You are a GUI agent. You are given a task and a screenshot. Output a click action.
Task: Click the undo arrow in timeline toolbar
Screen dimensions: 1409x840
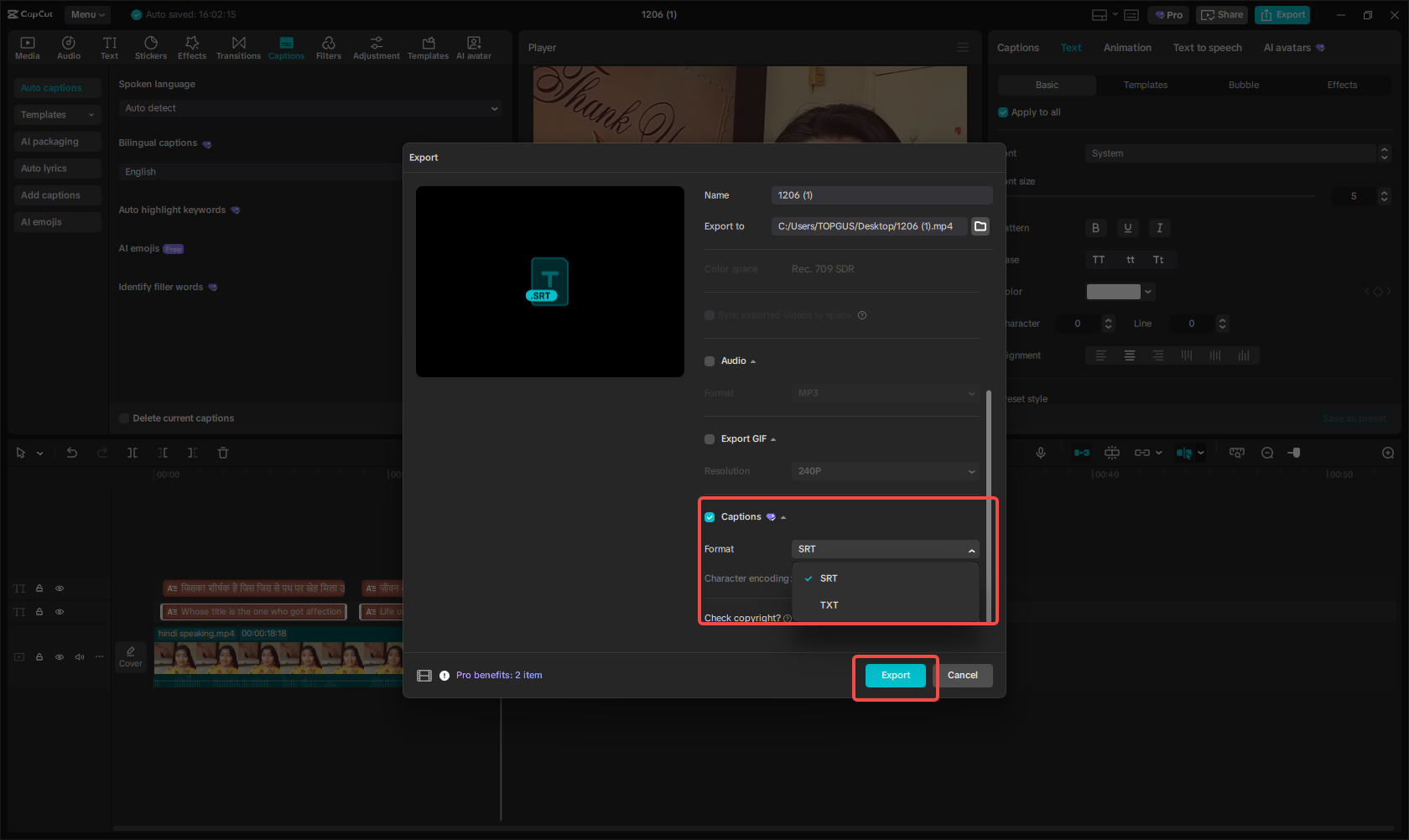(72, 453)
